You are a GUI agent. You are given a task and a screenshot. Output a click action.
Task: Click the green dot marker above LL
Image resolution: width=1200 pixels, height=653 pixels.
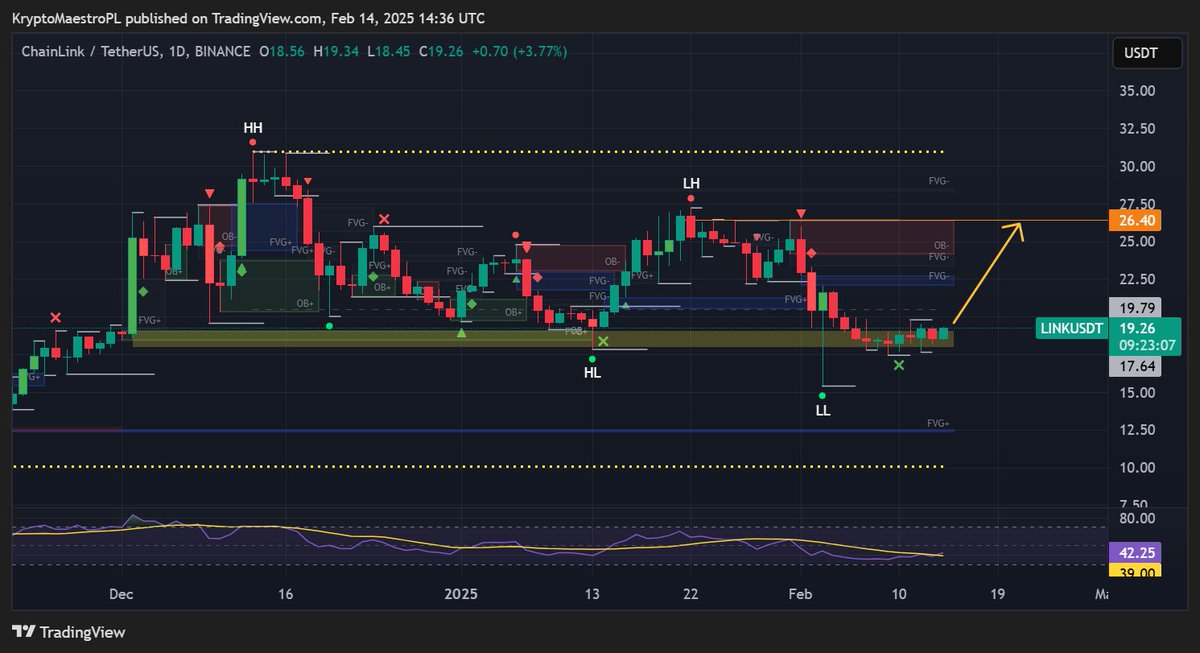click(x=822, y=396)
